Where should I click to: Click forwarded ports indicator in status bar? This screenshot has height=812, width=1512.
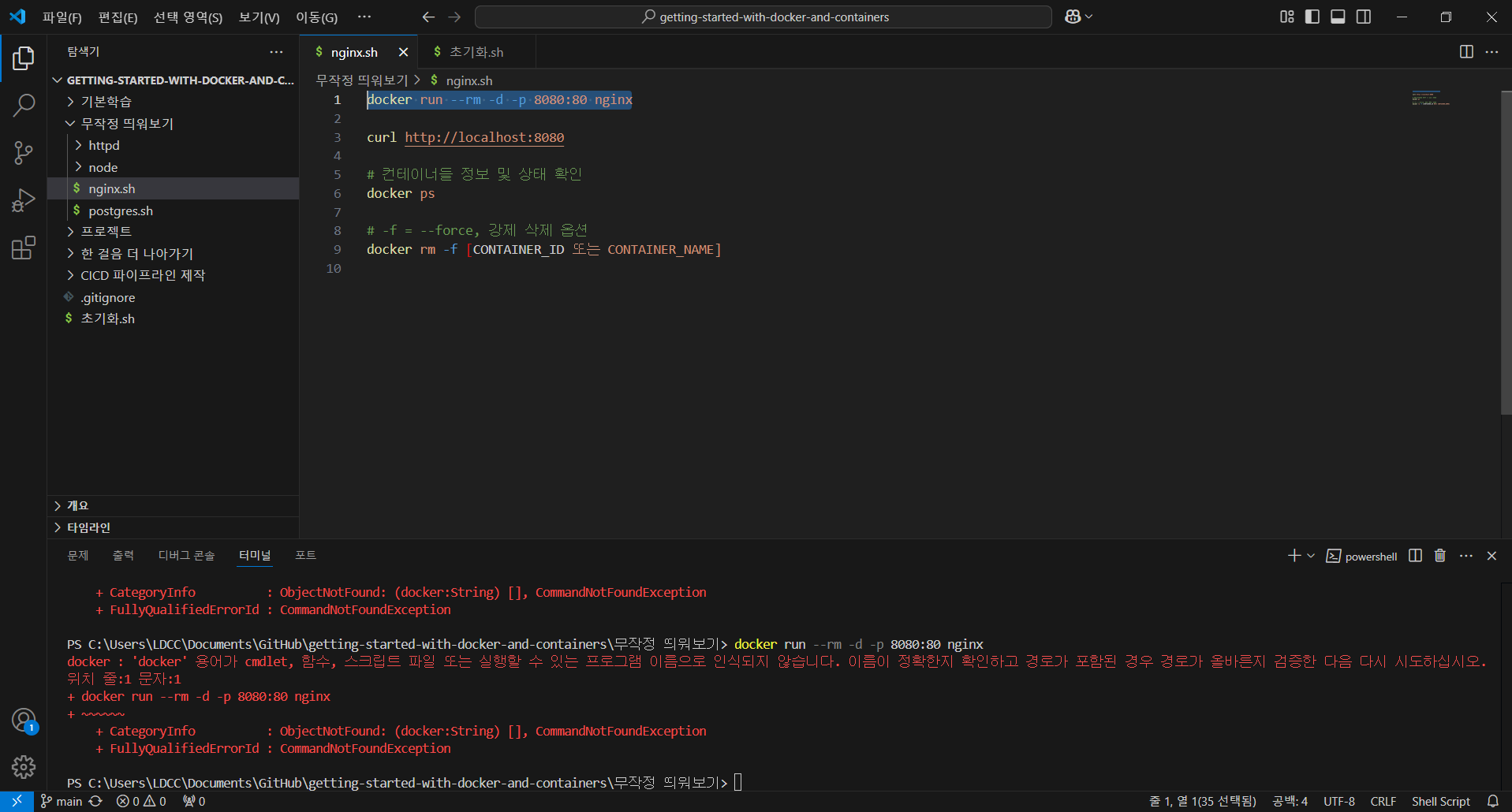point(194,801)
